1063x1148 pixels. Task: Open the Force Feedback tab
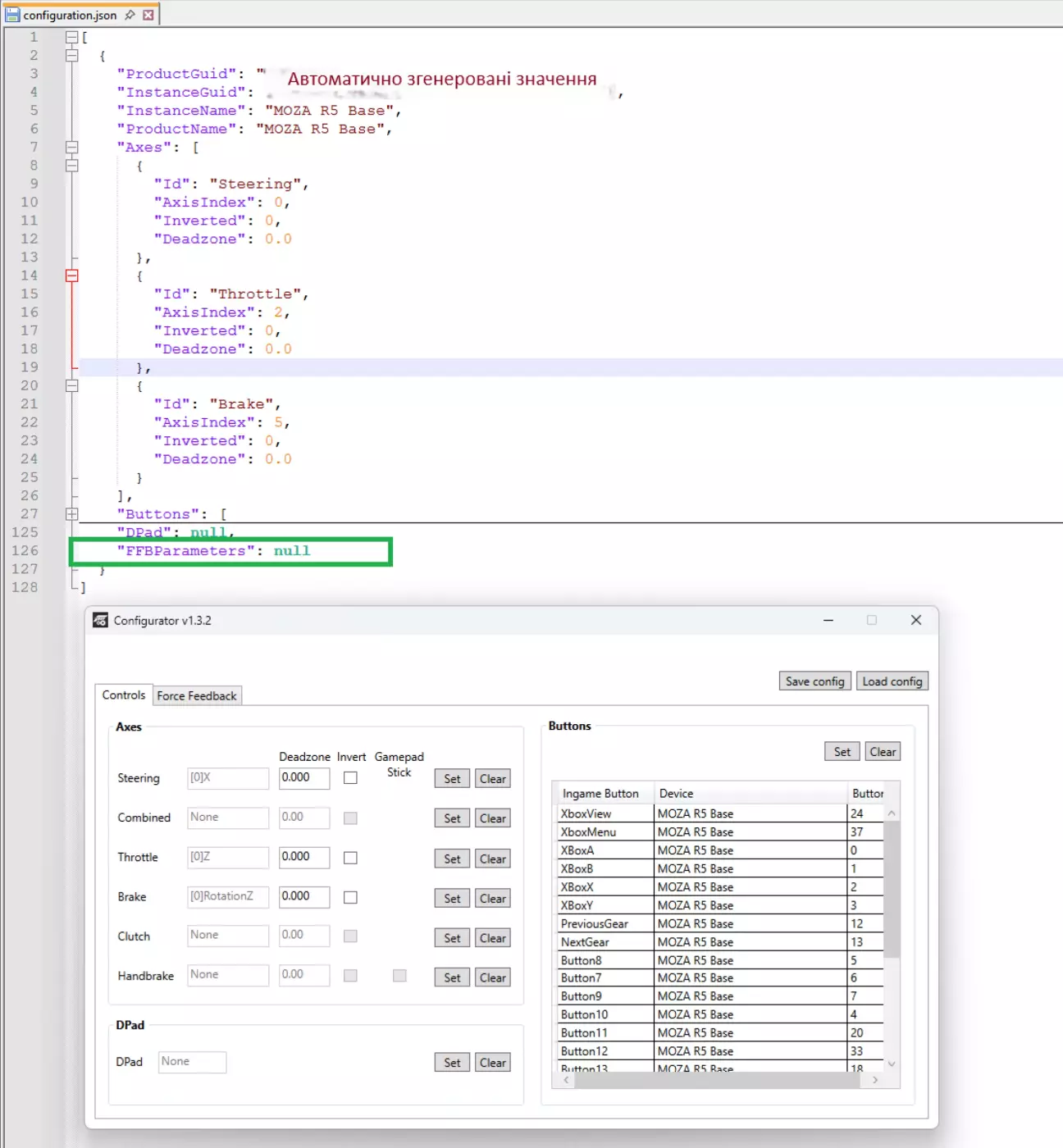point(197,695)
